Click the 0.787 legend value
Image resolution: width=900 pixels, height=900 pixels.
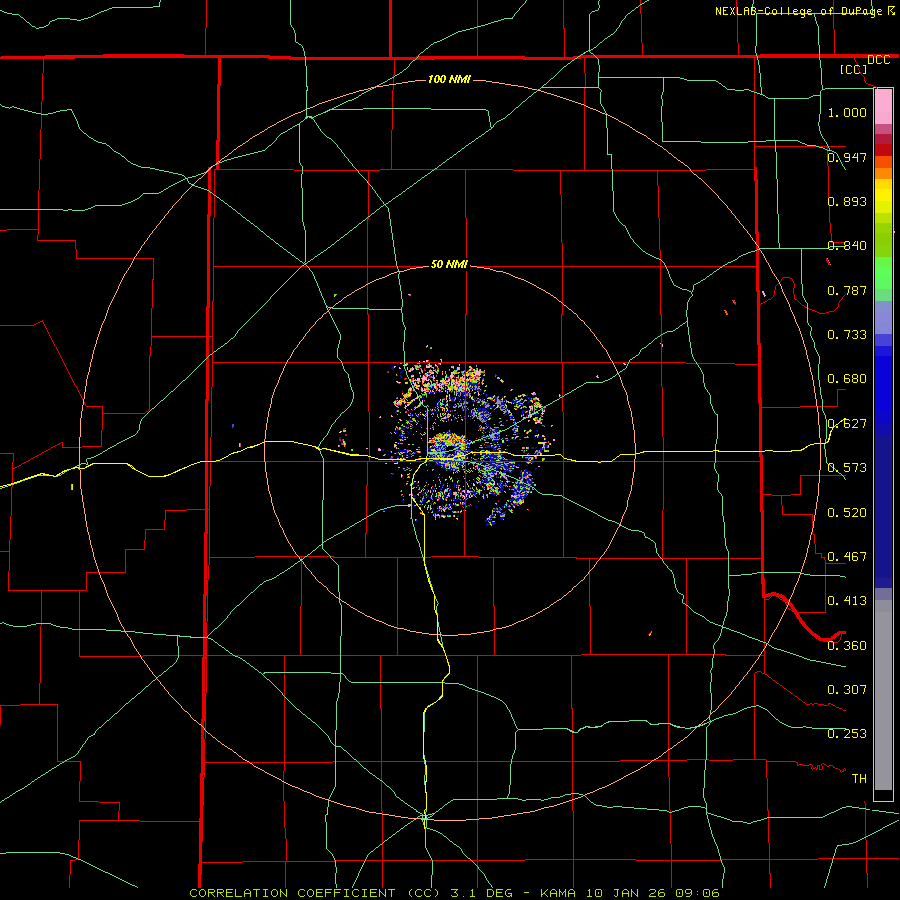847,290
